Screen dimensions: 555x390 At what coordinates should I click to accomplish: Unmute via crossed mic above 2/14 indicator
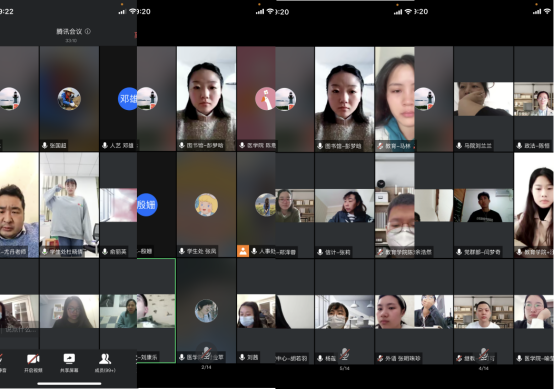206,351
